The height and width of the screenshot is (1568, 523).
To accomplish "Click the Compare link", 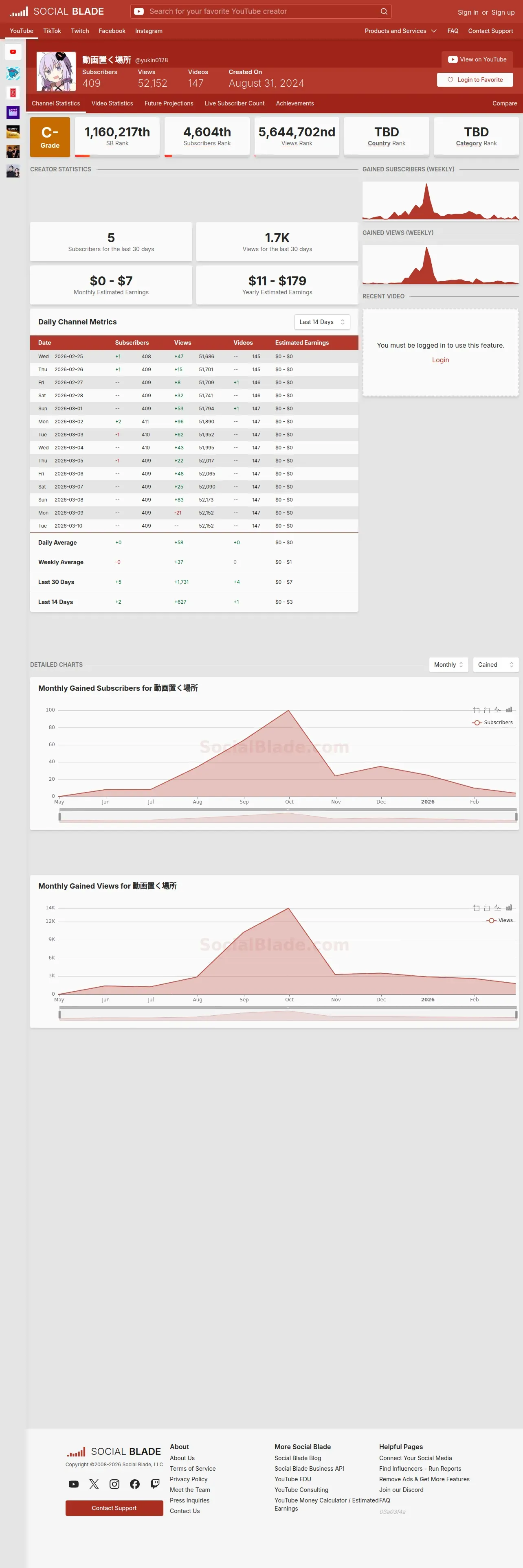I will 505,103.
